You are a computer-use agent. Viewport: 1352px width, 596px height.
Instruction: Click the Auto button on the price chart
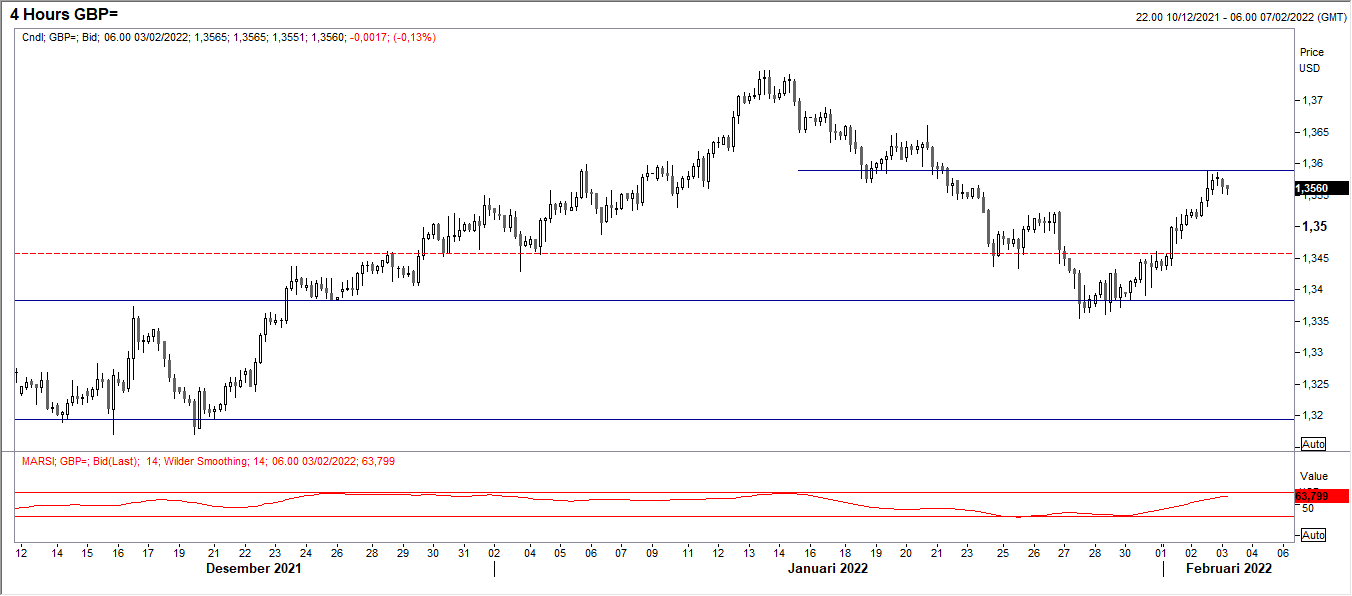coord(1313,443)
